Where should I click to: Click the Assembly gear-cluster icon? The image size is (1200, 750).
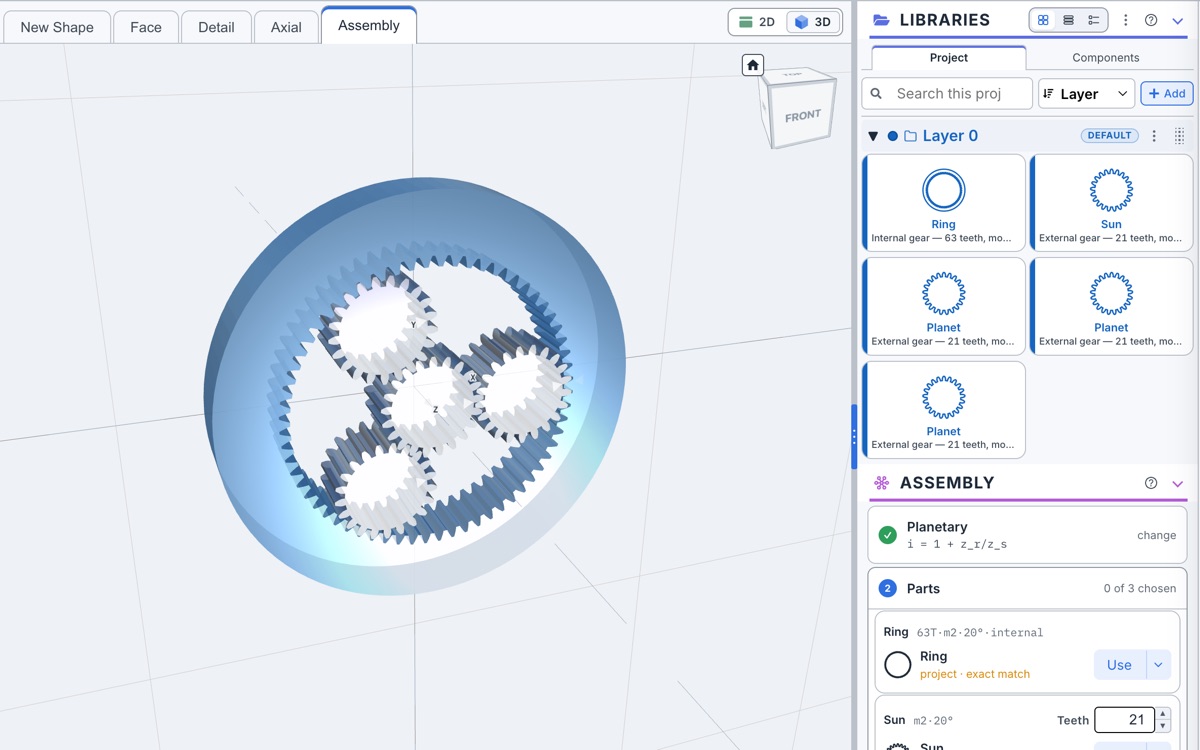(x=881, y=483)
